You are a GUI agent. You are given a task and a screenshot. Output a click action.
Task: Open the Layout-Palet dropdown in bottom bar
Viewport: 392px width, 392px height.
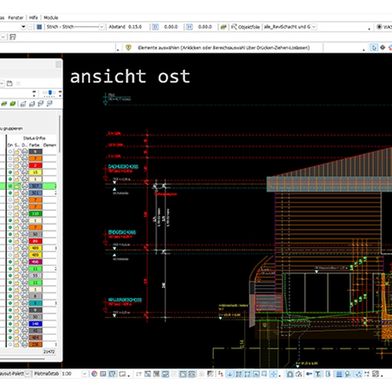[28, 374]
